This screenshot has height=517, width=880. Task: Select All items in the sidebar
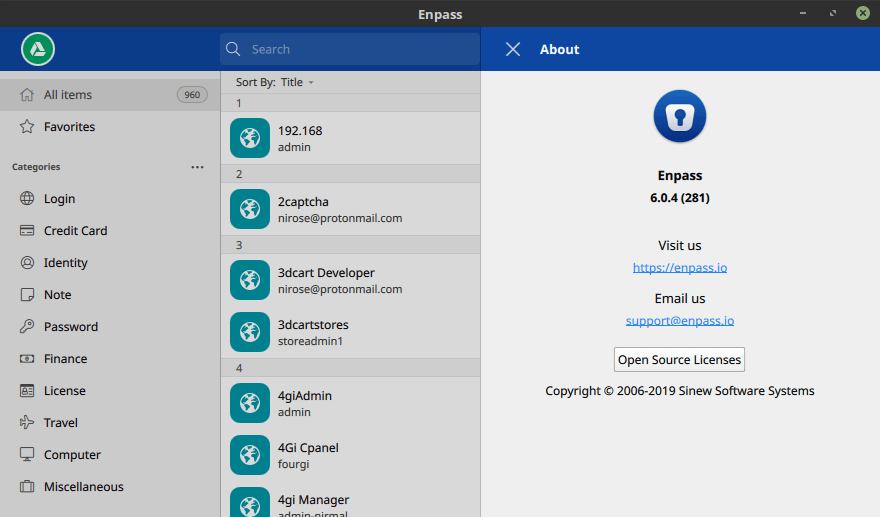[x=110, y=94]
